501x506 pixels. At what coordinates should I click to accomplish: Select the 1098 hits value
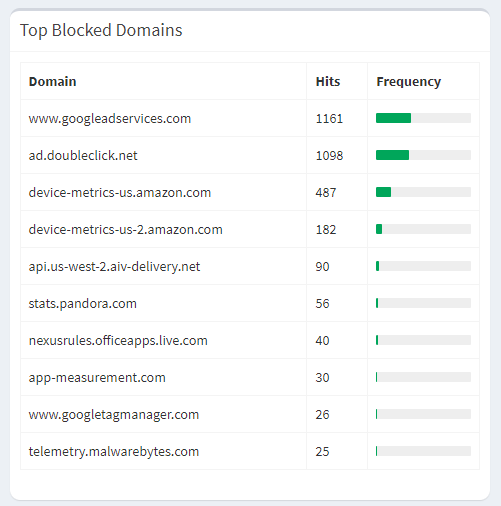329,156
